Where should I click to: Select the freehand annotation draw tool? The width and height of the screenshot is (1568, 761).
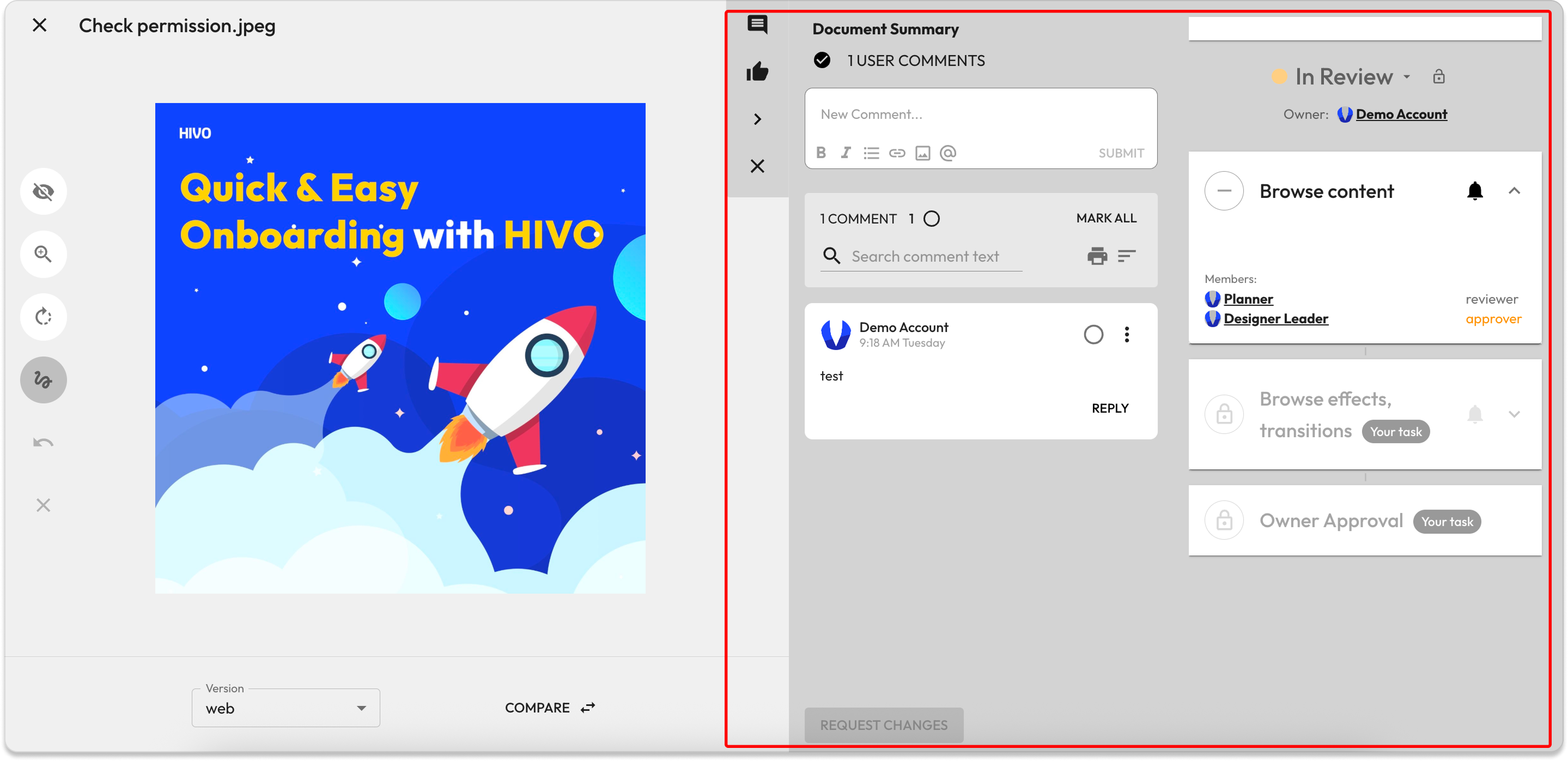tap(43, 380)
